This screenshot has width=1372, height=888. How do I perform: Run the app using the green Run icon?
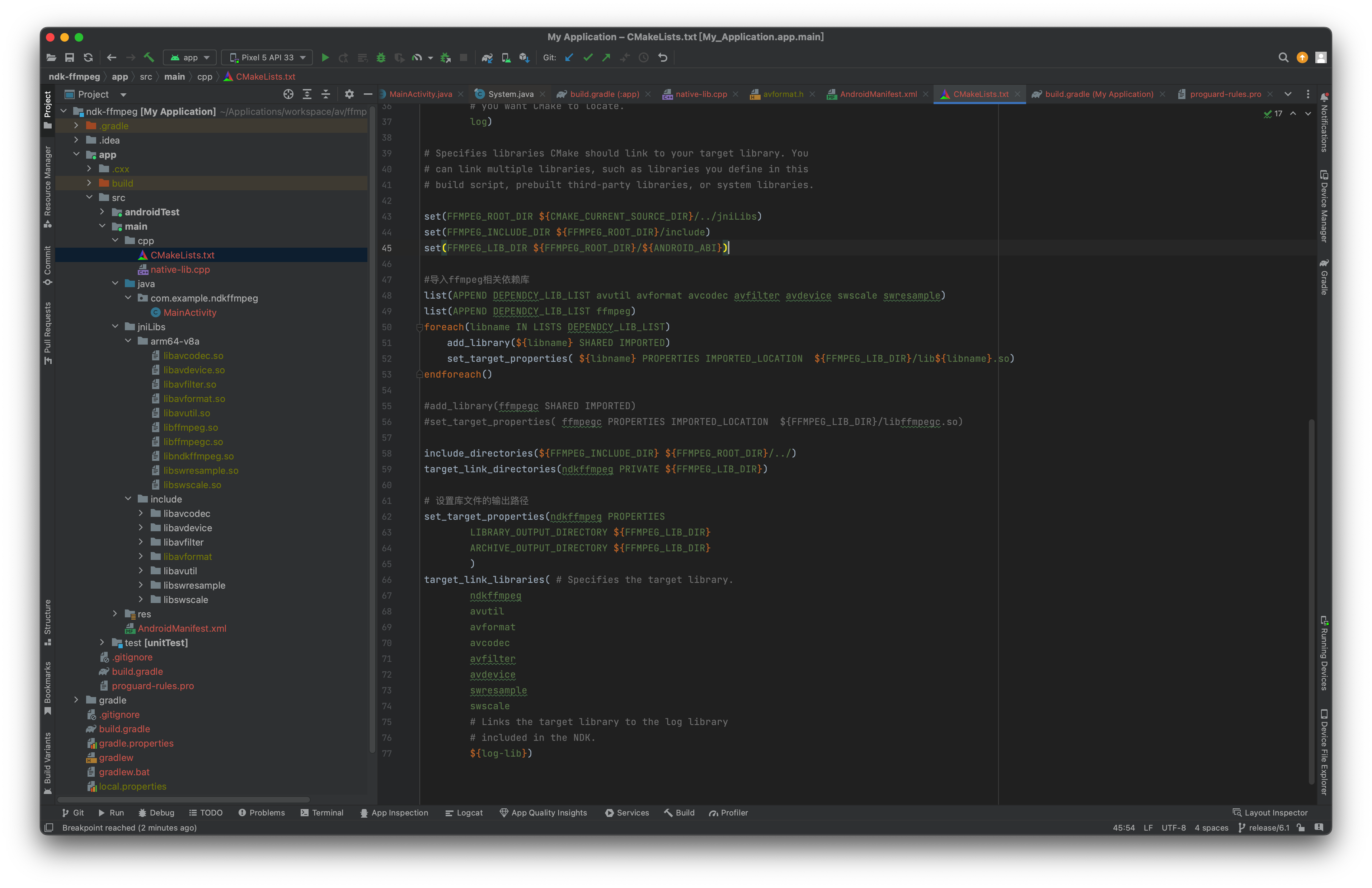[x=325, y=58]
